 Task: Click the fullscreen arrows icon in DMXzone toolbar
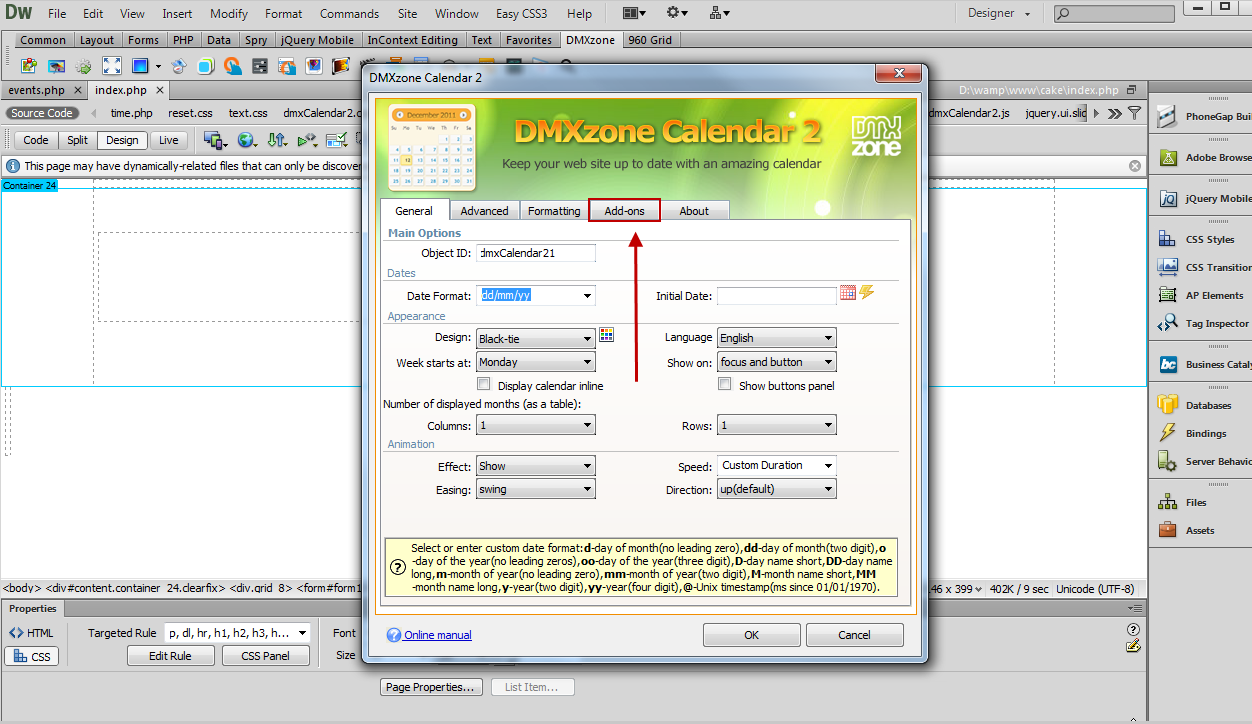[x=112, y=66]
